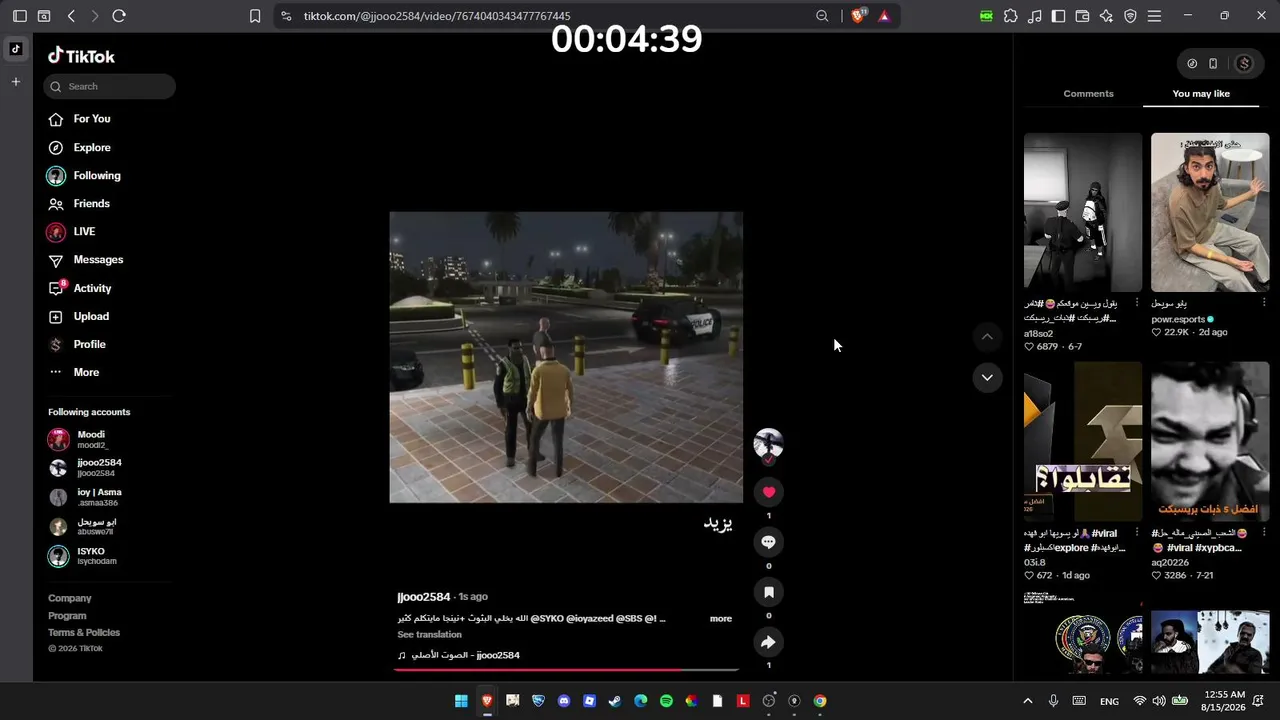Open Brave Rewards triangle icon
The width and height of the screenshot is (1280, 720).
point(884,16)
